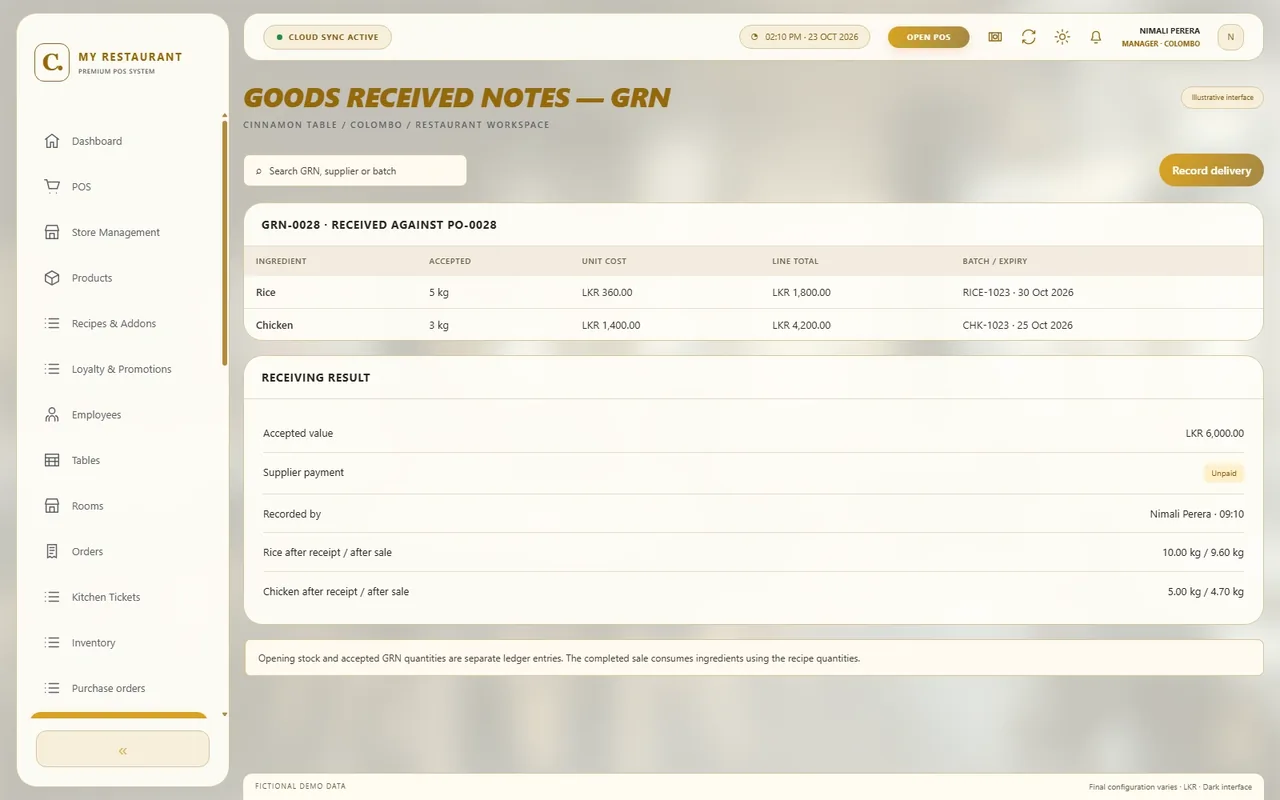Toggle the sun light theme icon
This screenshot has height=800, width=1280.
point(1062,37)
